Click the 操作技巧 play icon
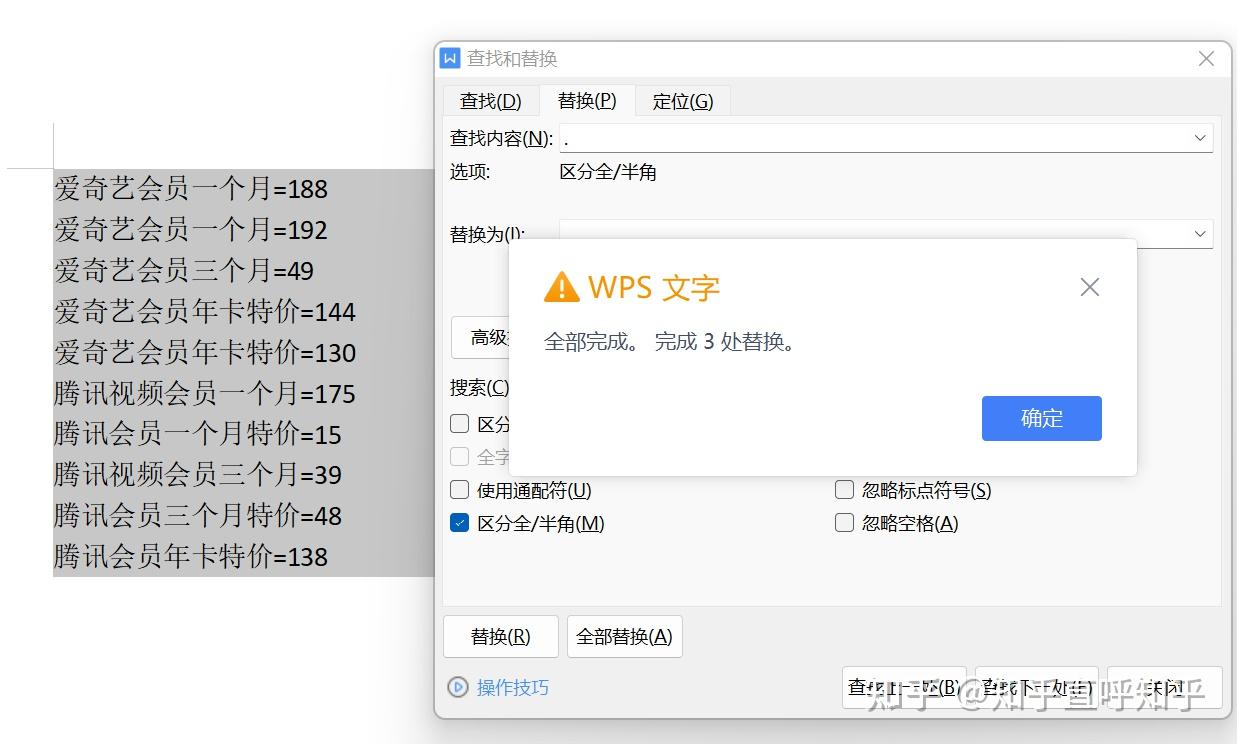Screen dimensions: 1237x744 coord(458,687)
